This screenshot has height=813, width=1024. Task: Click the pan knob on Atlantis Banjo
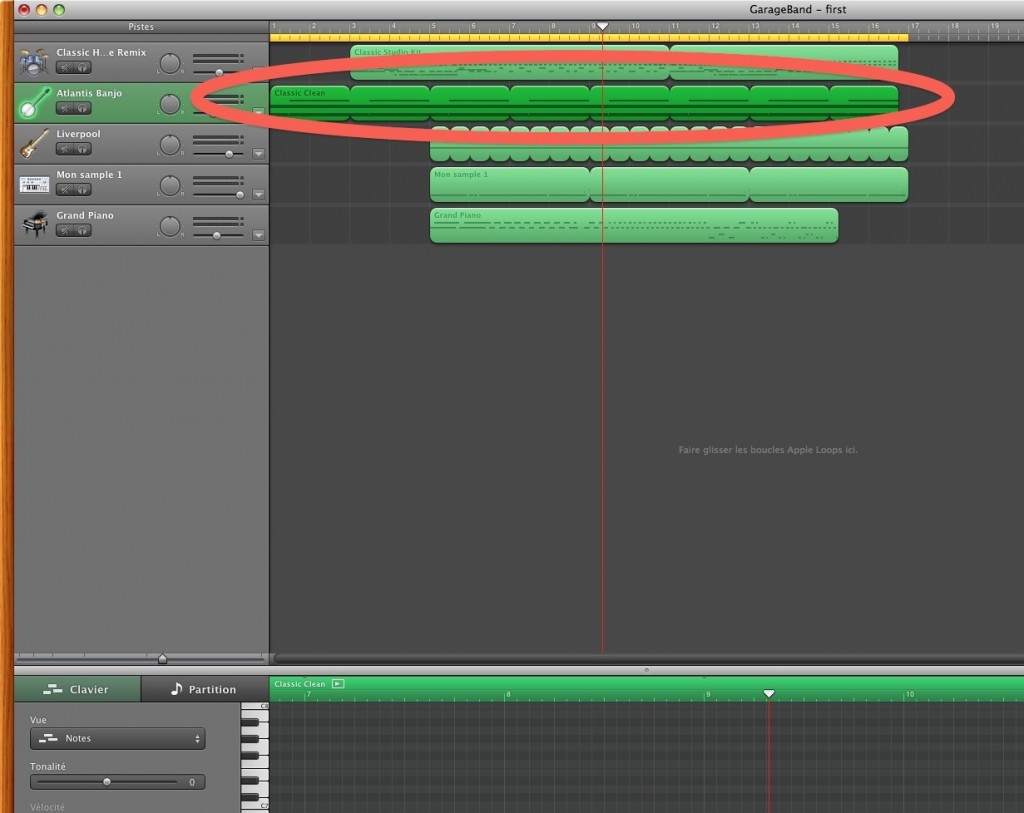click(170, 104)
